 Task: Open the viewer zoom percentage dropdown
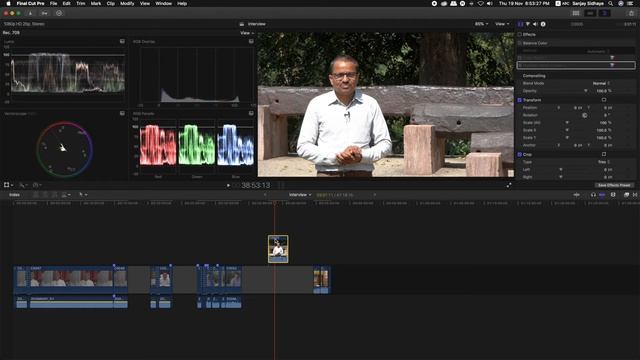(x=481, y=24)
